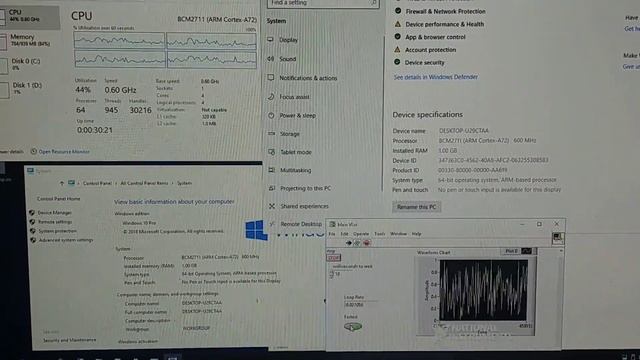This screenshot has height=360, width=640.
Task: Click the Rename this PC button
Action: click(x=416, y=207)
